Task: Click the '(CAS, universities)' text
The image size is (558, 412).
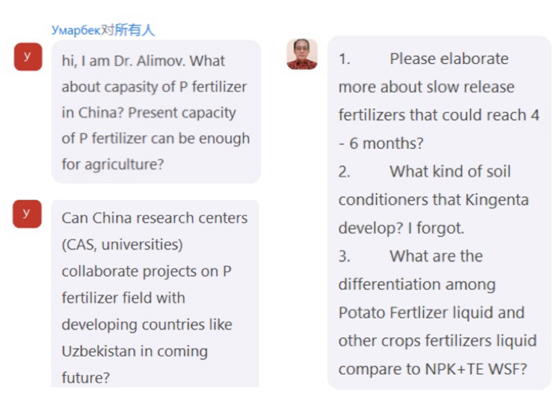Action: [x=122, y=245]
